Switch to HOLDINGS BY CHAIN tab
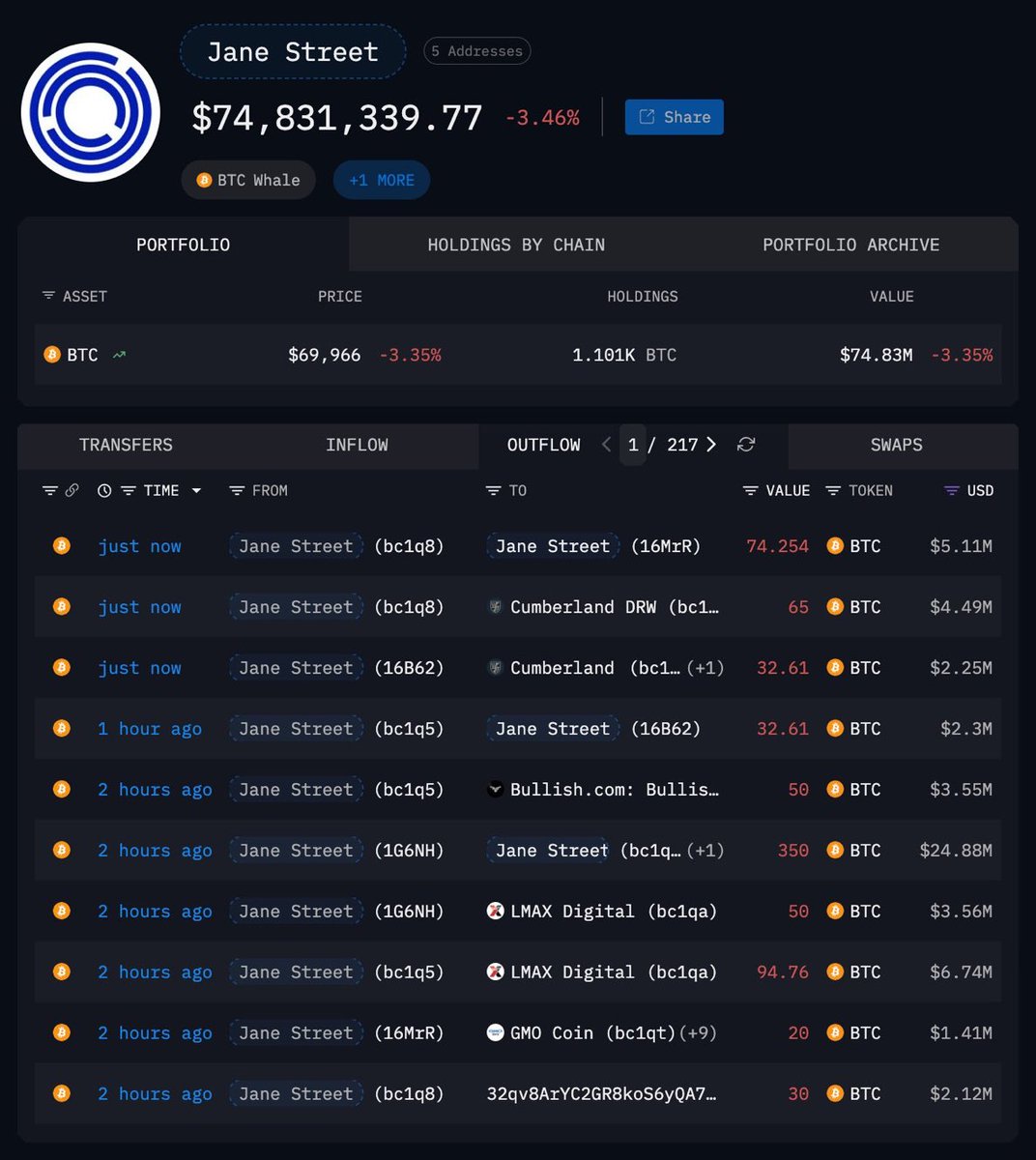The height and width of the screenshot is (1160, 1036). coord(516,245)
